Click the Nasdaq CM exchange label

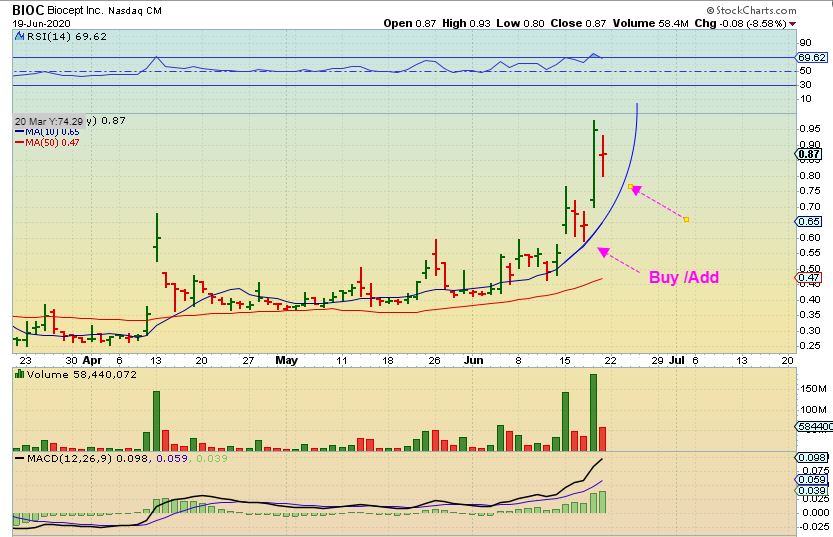coord(135,11)
